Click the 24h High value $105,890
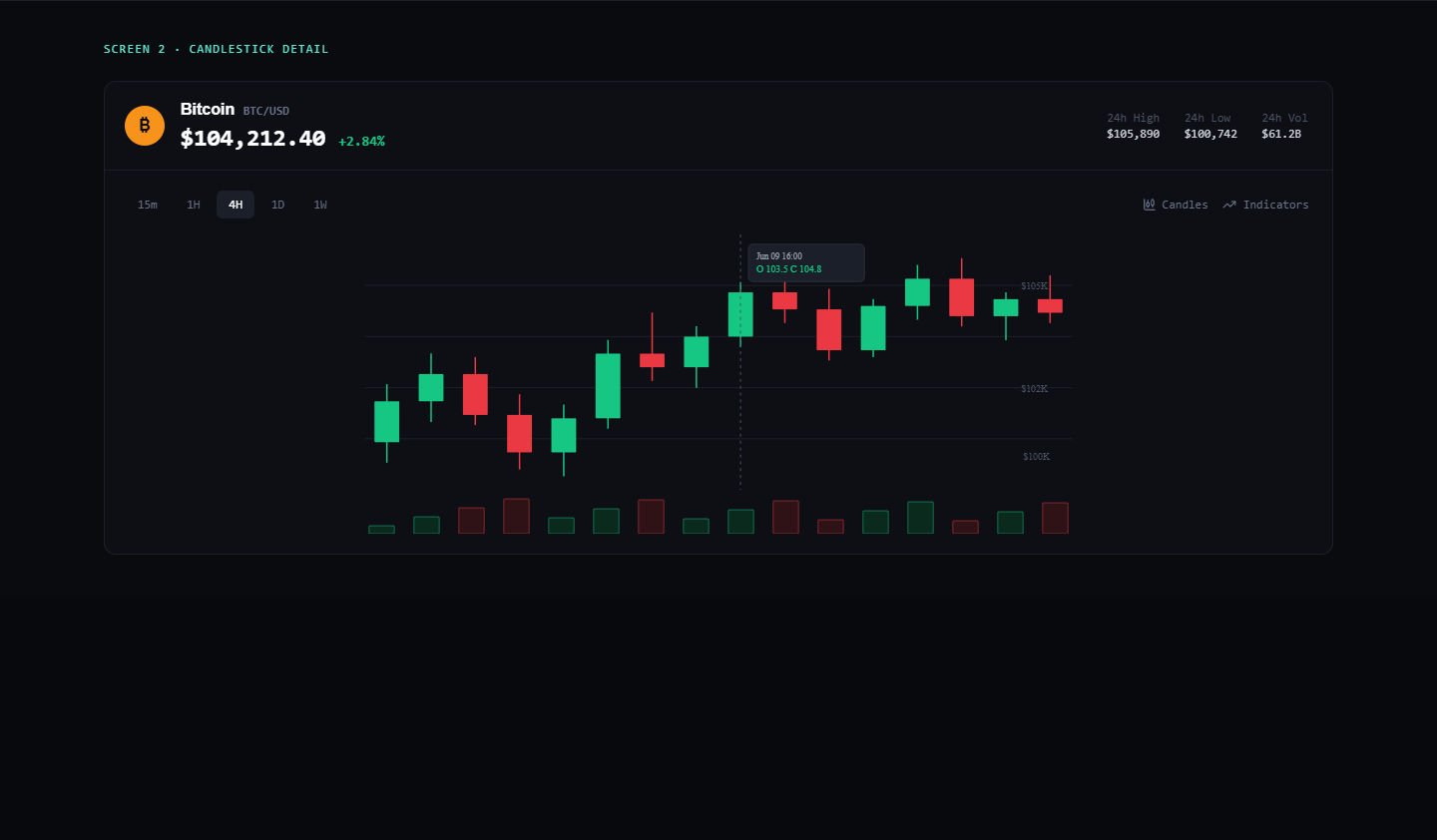This screenshot has width=1437, height=840. pos(1133,134)
